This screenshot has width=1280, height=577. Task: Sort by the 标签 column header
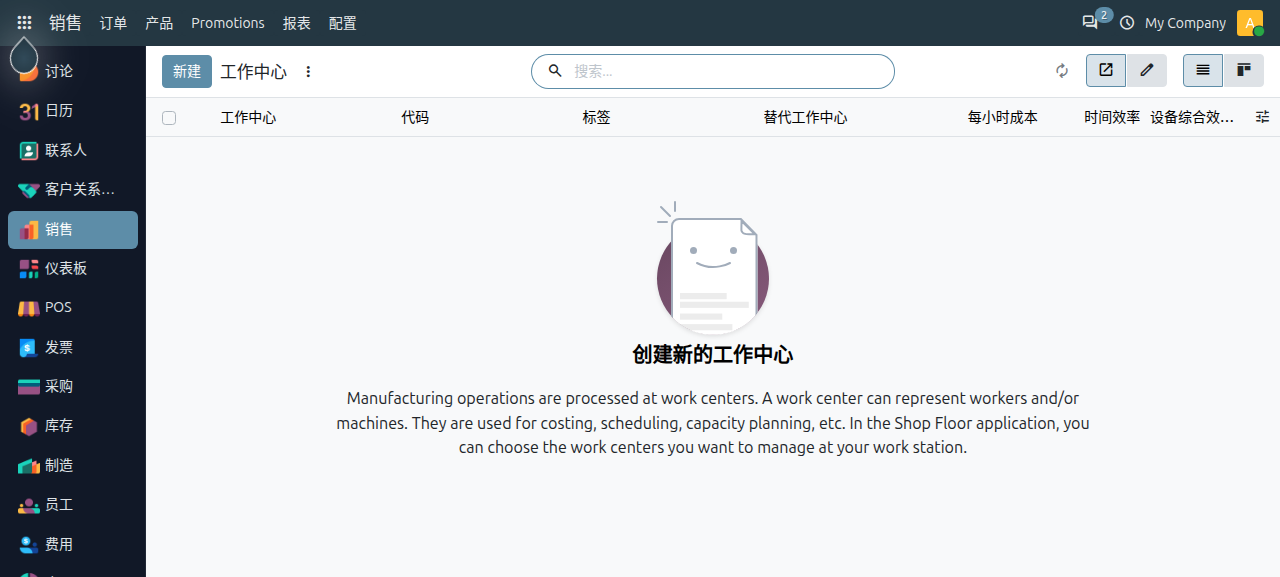click(x=596, y=118)
